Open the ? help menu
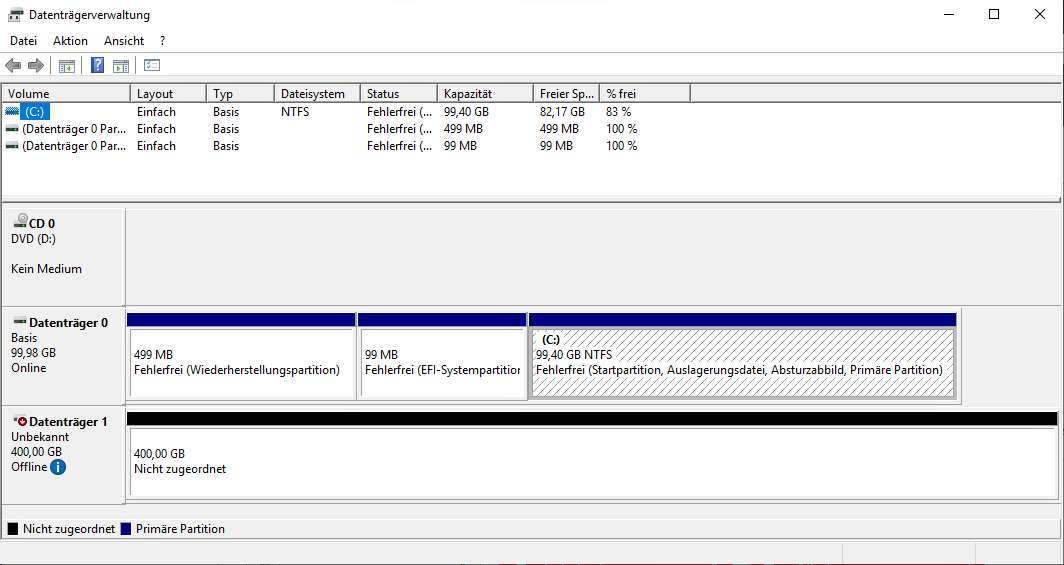Screen dimensions: 1064x565 coord(162,41)
